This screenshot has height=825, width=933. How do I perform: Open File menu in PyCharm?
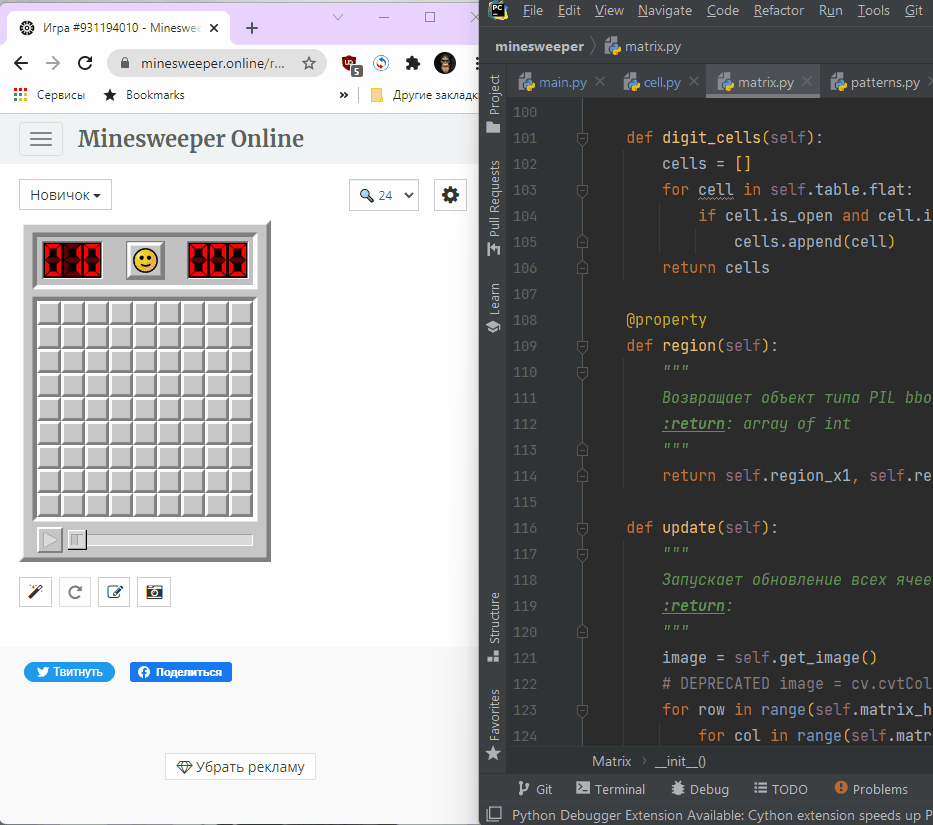[533, 11]
